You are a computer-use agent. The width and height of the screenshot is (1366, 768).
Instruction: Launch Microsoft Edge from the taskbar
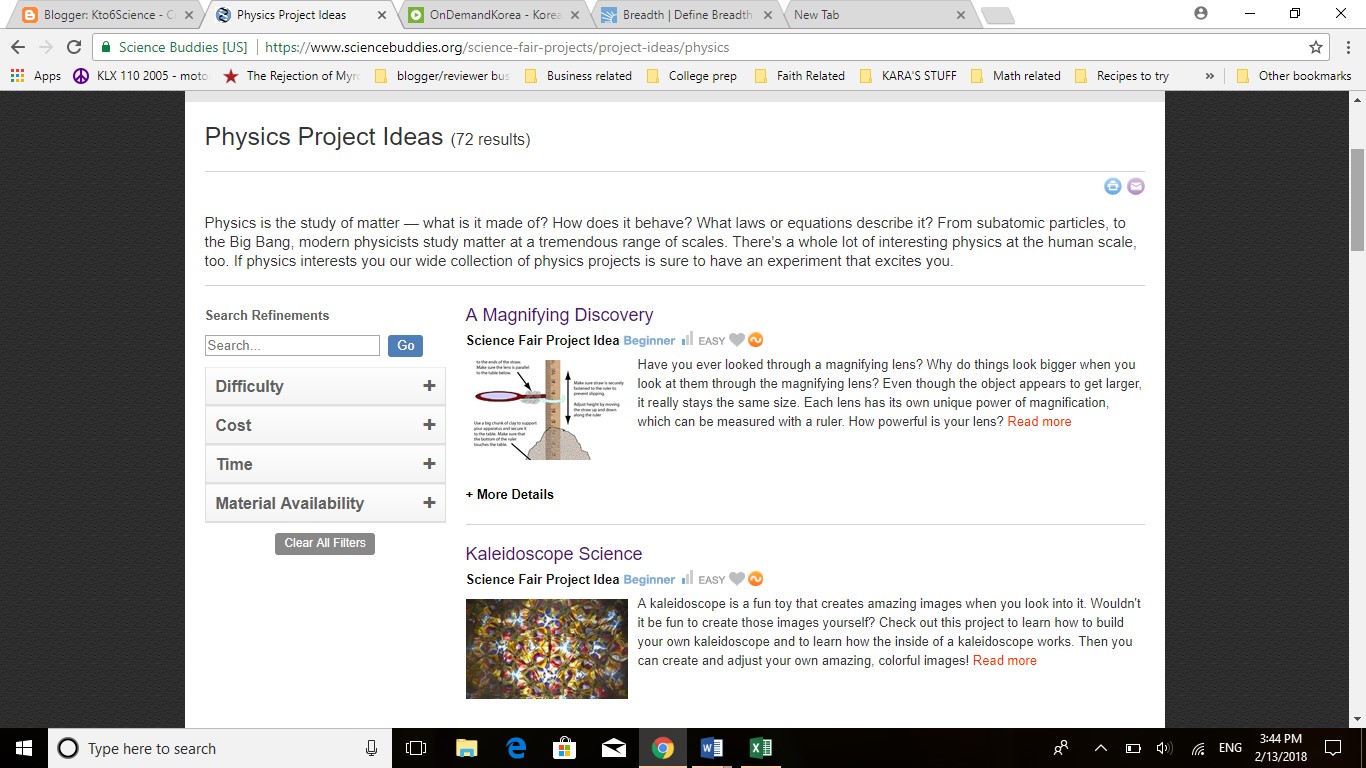(516, 748)
